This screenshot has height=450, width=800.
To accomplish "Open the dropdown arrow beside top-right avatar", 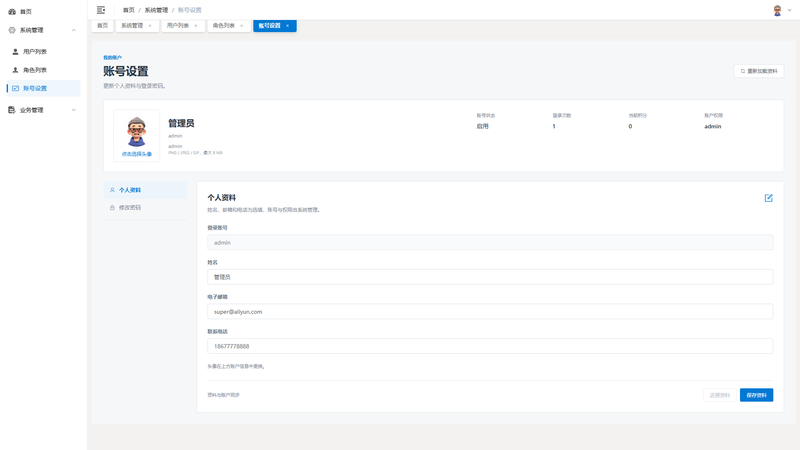I will point(789,10).
